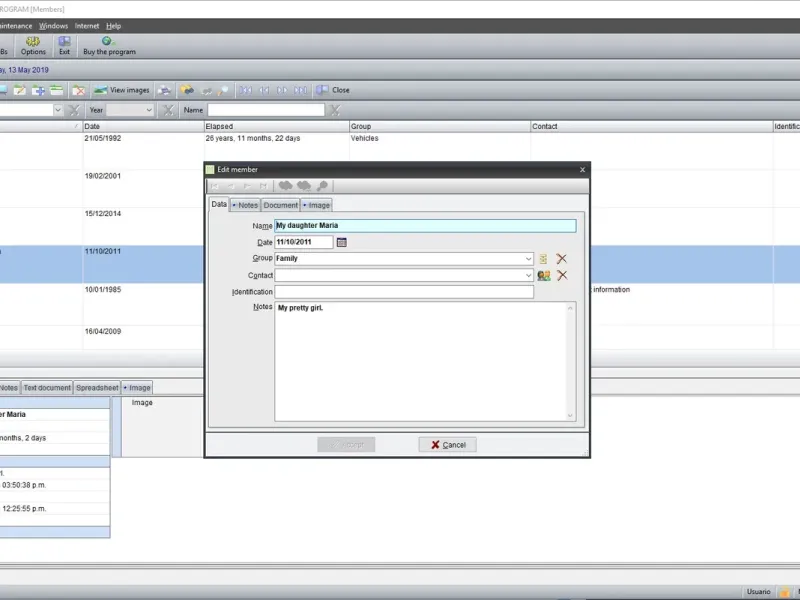The image size is (800, 600).
Task: Open Spreadsheet tab in lower panel
Action: pos(97,388)
